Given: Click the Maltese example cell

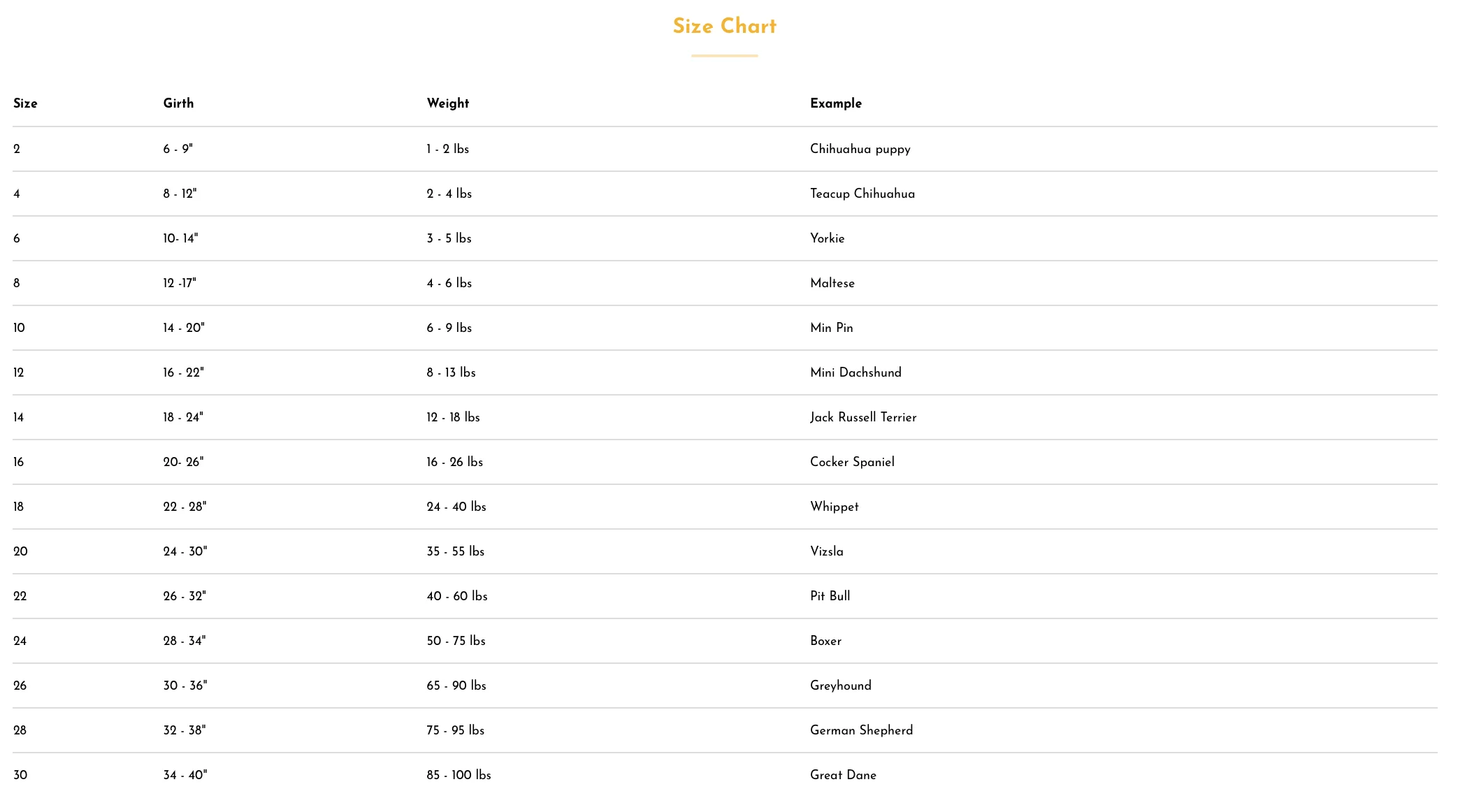Looking at the screenshot, I should point(832,283).
